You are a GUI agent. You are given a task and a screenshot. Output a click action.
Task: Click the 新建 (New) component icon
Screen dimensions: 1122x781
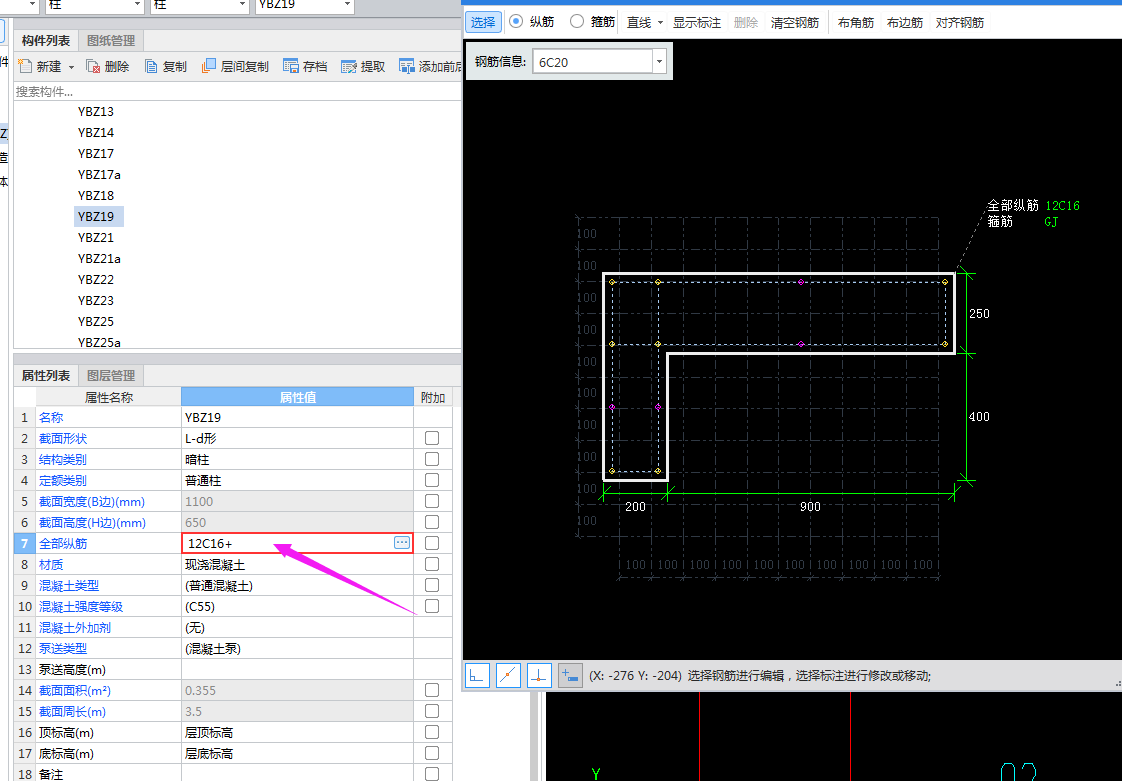coord(25,67)
